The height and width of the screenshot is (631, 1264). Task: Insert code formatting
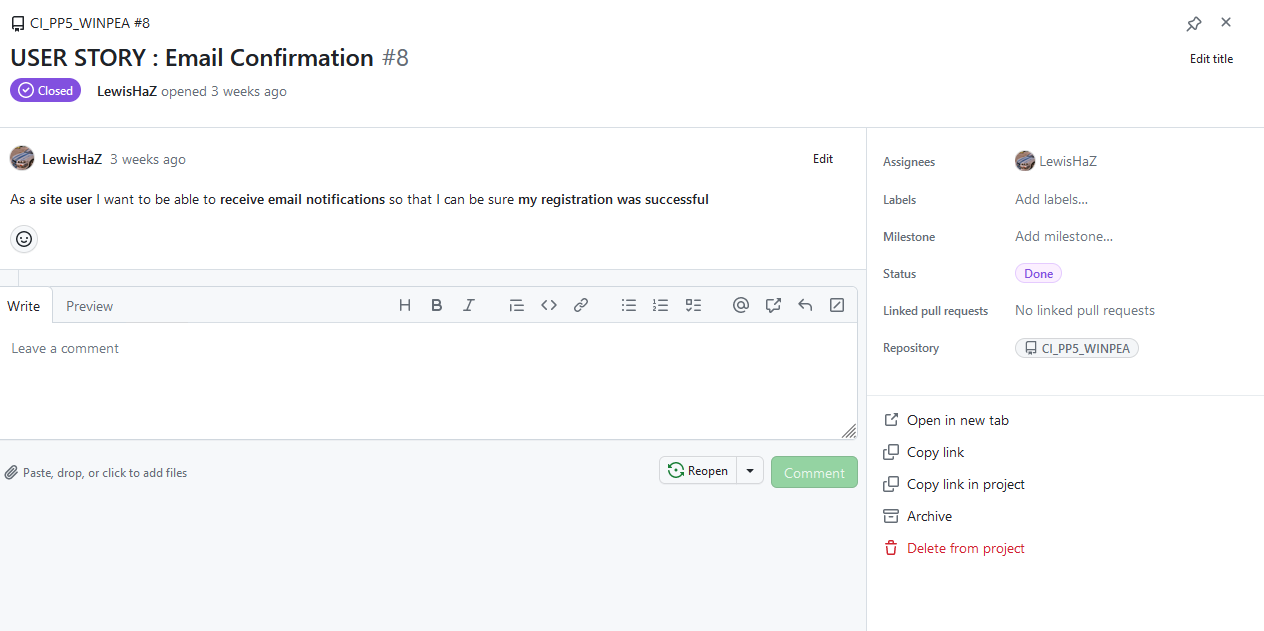click(x=549, y=306)
